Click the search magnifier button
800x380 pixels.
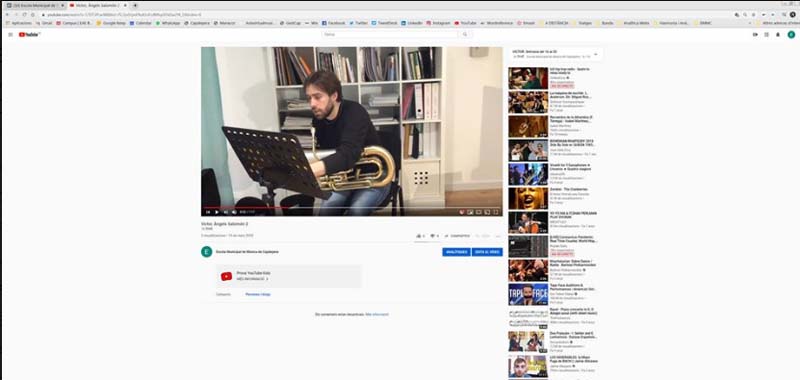[x=464, y=34]
